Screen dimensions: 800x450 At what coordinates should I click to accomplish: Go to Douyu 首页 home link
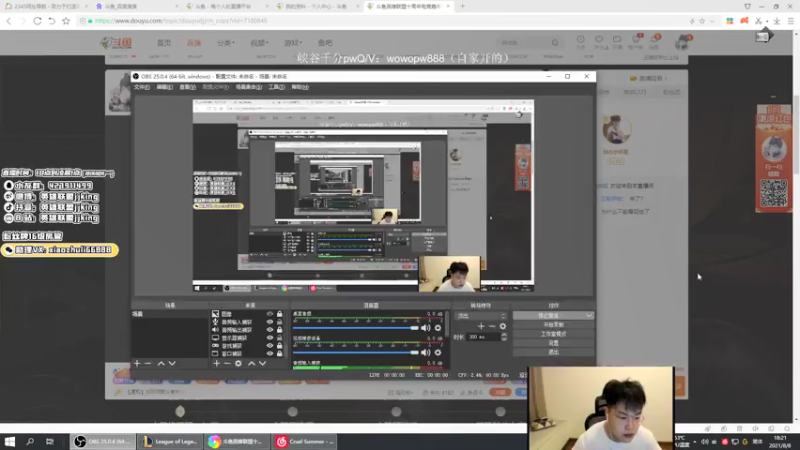coord(164,43)
